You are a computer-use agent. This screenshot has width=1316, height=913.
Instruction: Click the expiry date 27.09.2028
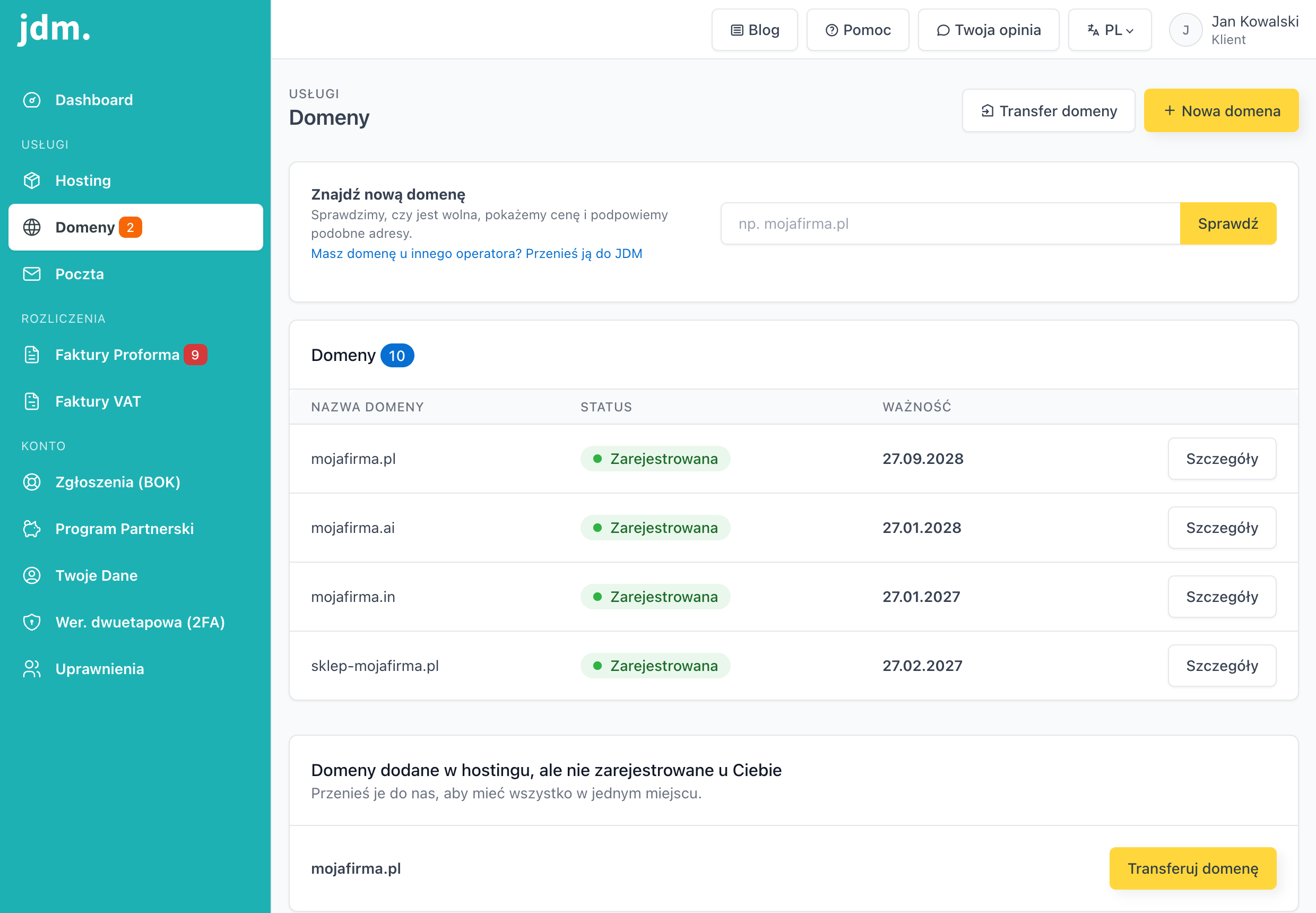click(x=922, y=459)
